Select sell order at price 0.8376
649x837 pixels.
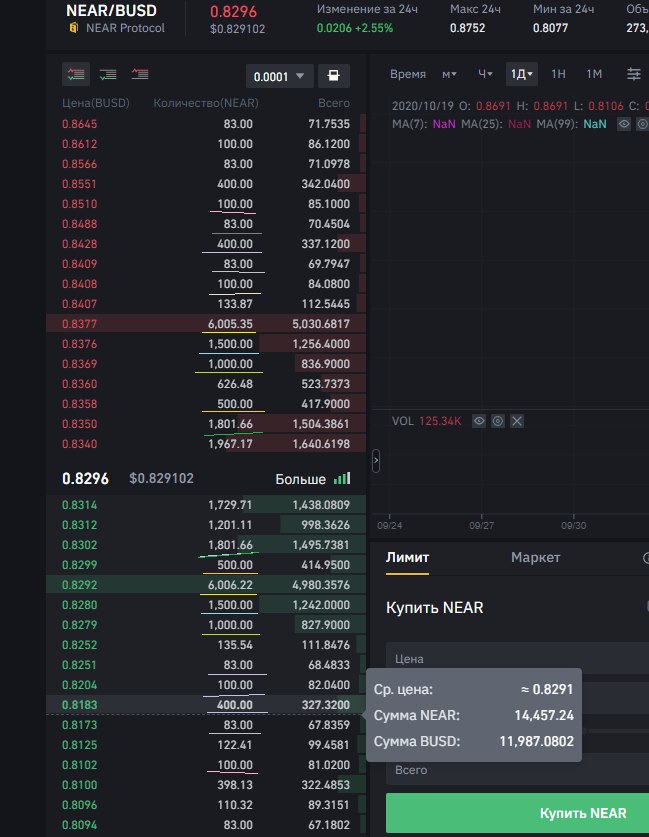[206, 344]
